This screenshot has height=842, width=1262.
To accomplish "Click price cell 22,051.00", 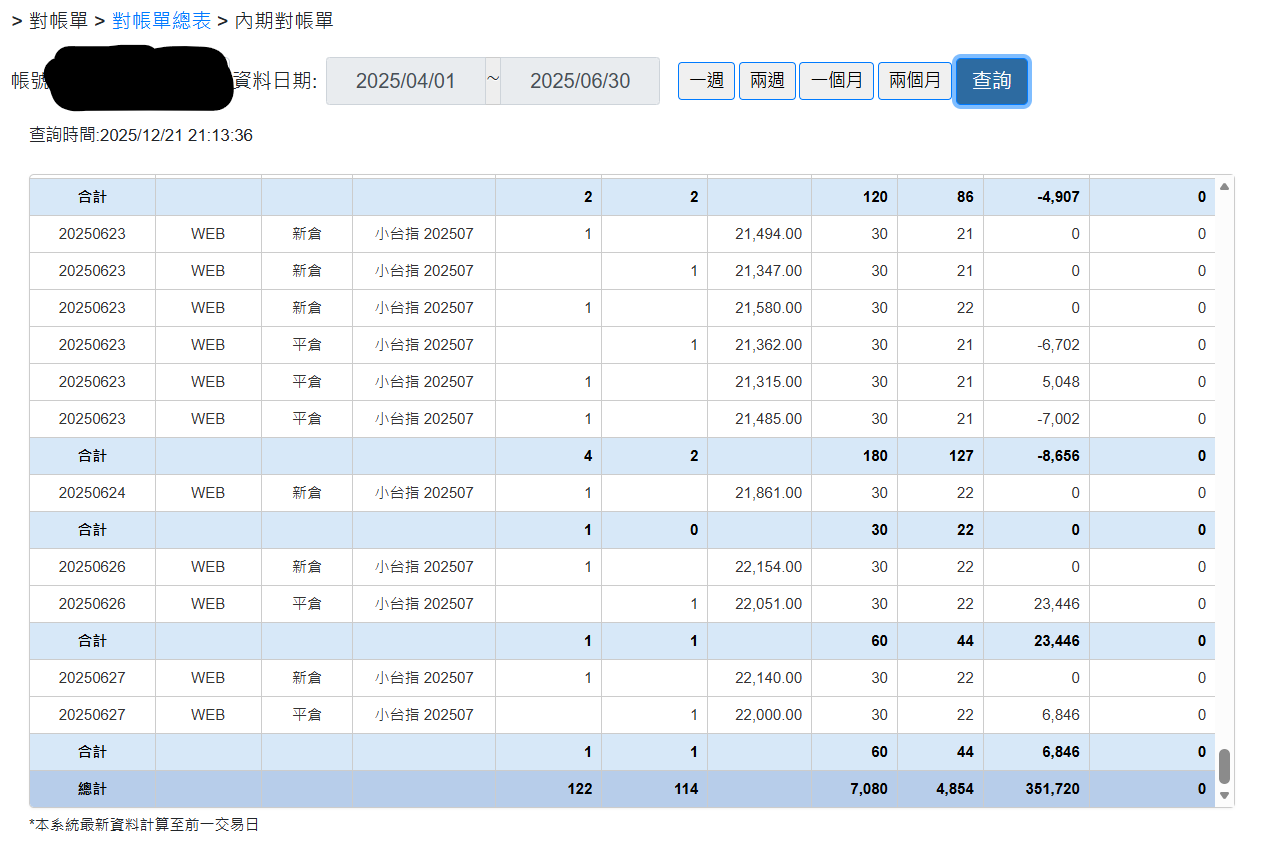I will [768, 604].
